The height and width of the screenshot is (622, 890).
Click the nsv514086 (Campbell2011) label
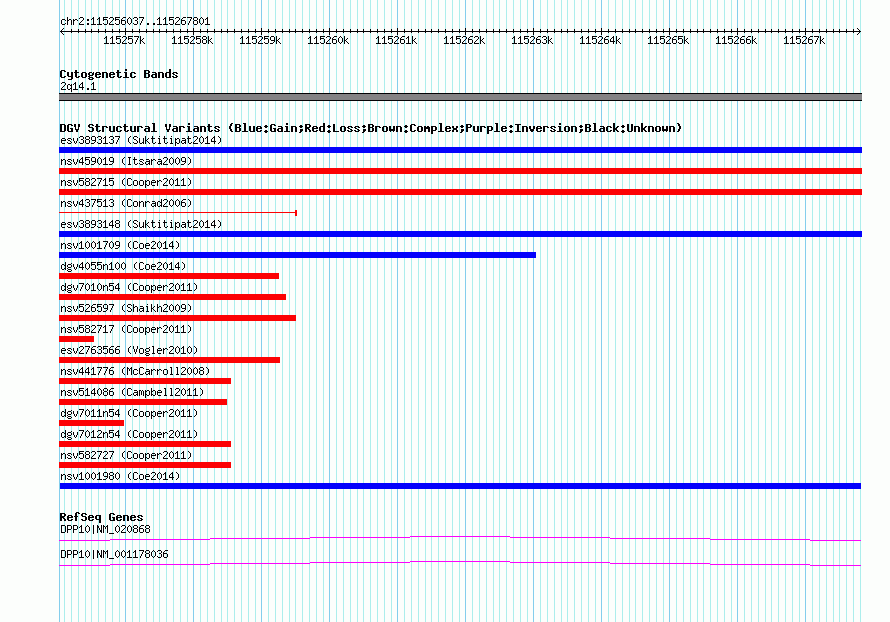click(132, 392)
